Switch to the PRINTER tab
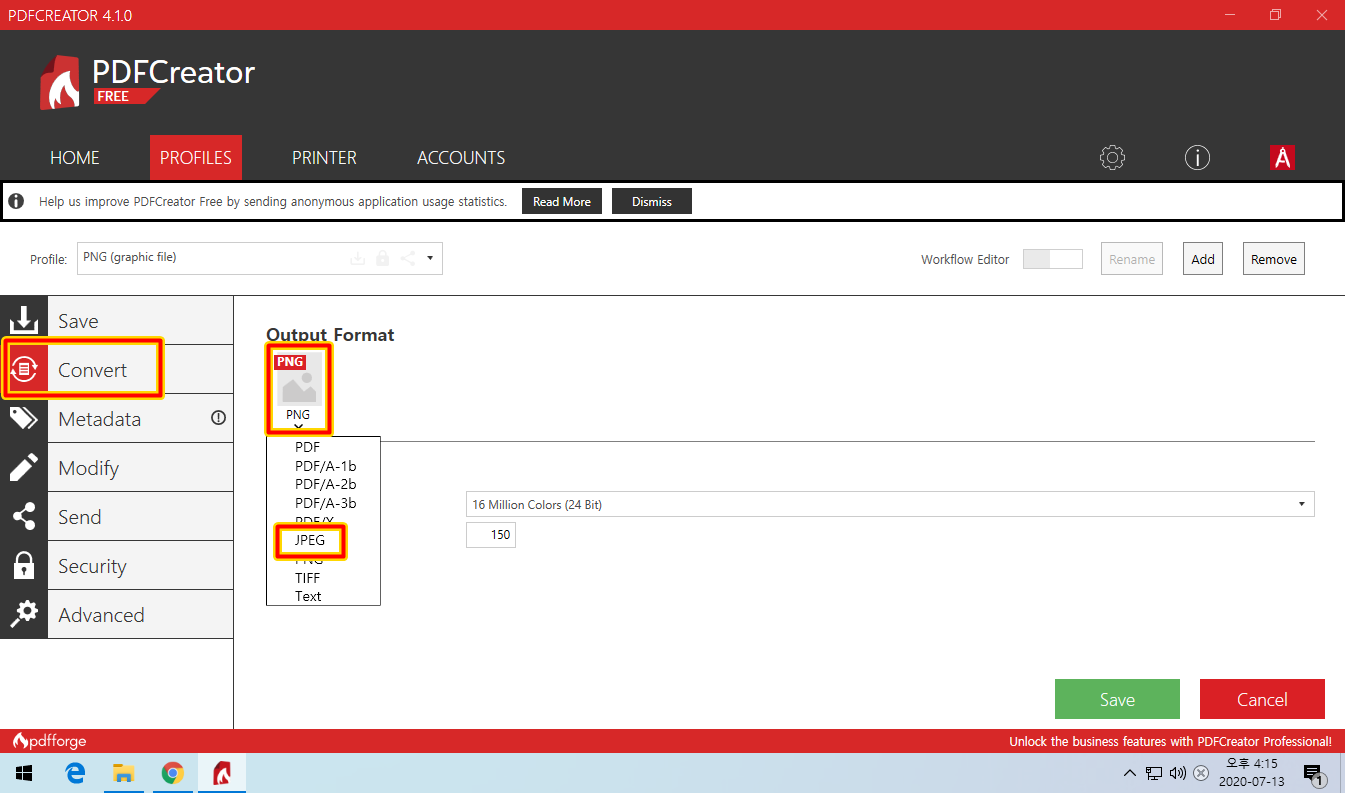1345x793 pixels. 324,157
